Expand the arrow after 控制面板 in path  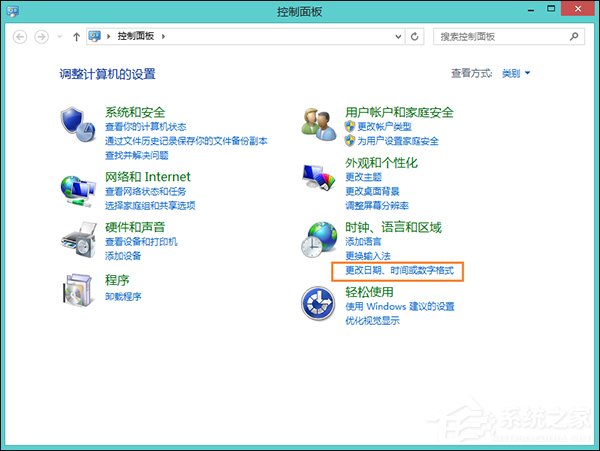point(163,36)
